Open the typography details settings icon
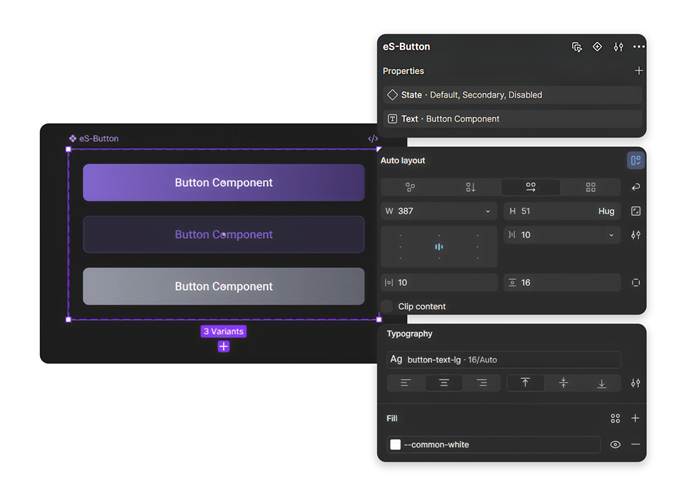687x496 pixels. (x=635, y=383)
